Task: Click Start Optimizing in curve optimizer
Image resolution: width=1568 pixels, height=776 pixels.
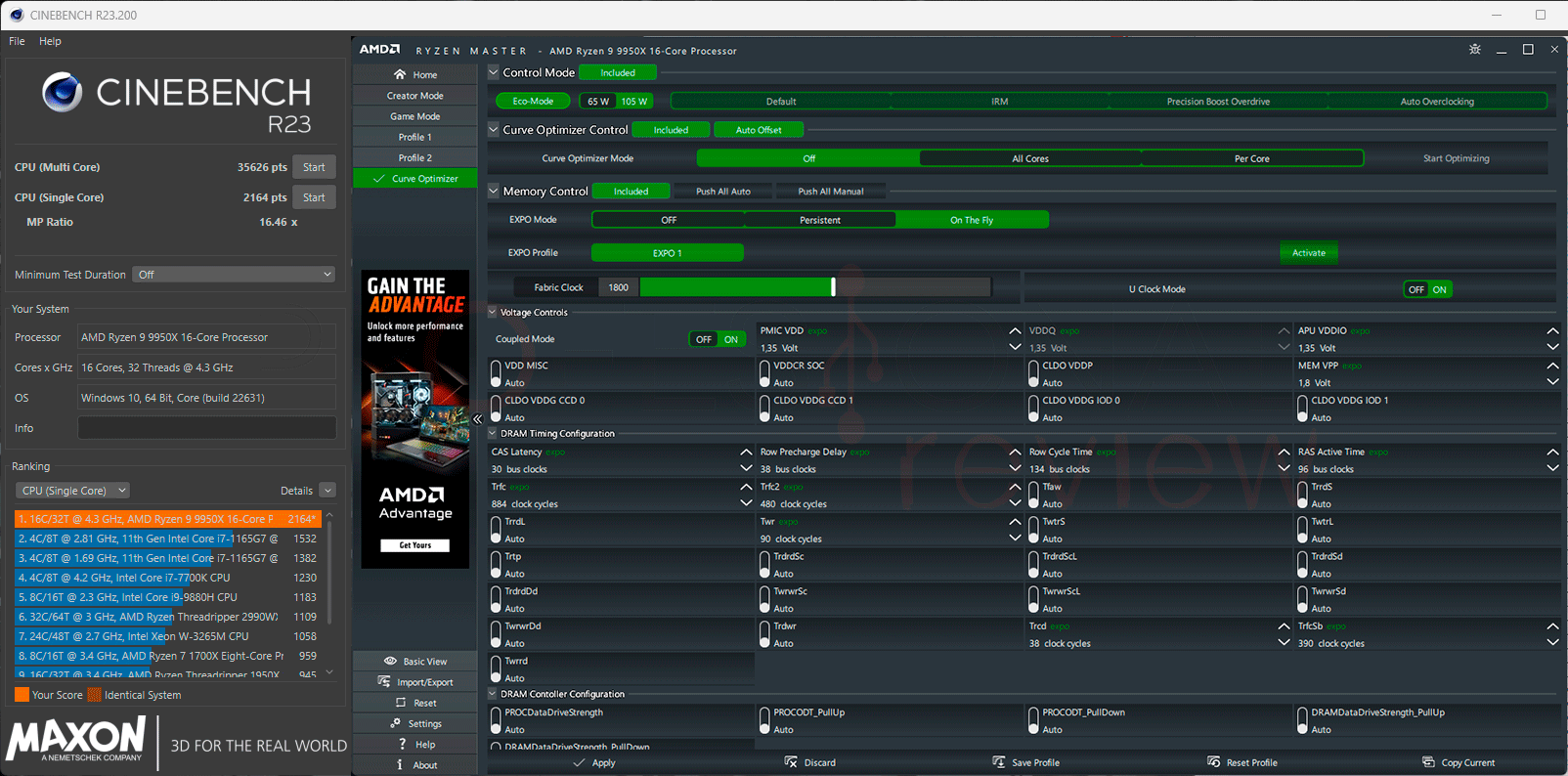Action: coord(1456,158)
